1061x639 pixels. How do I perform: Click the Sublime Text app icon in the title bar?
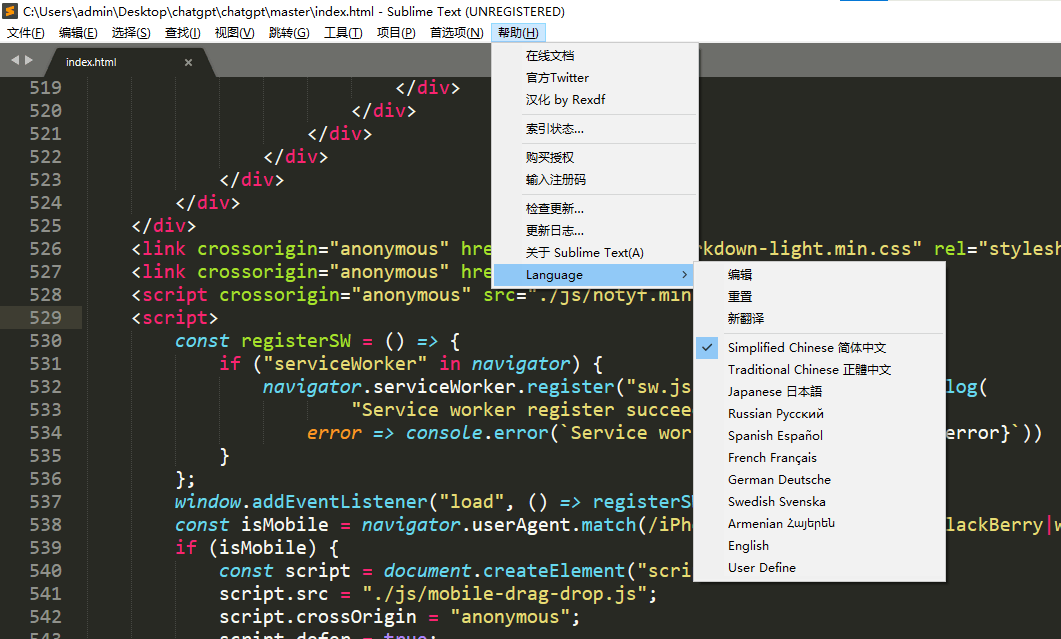(x=9, y=11)
